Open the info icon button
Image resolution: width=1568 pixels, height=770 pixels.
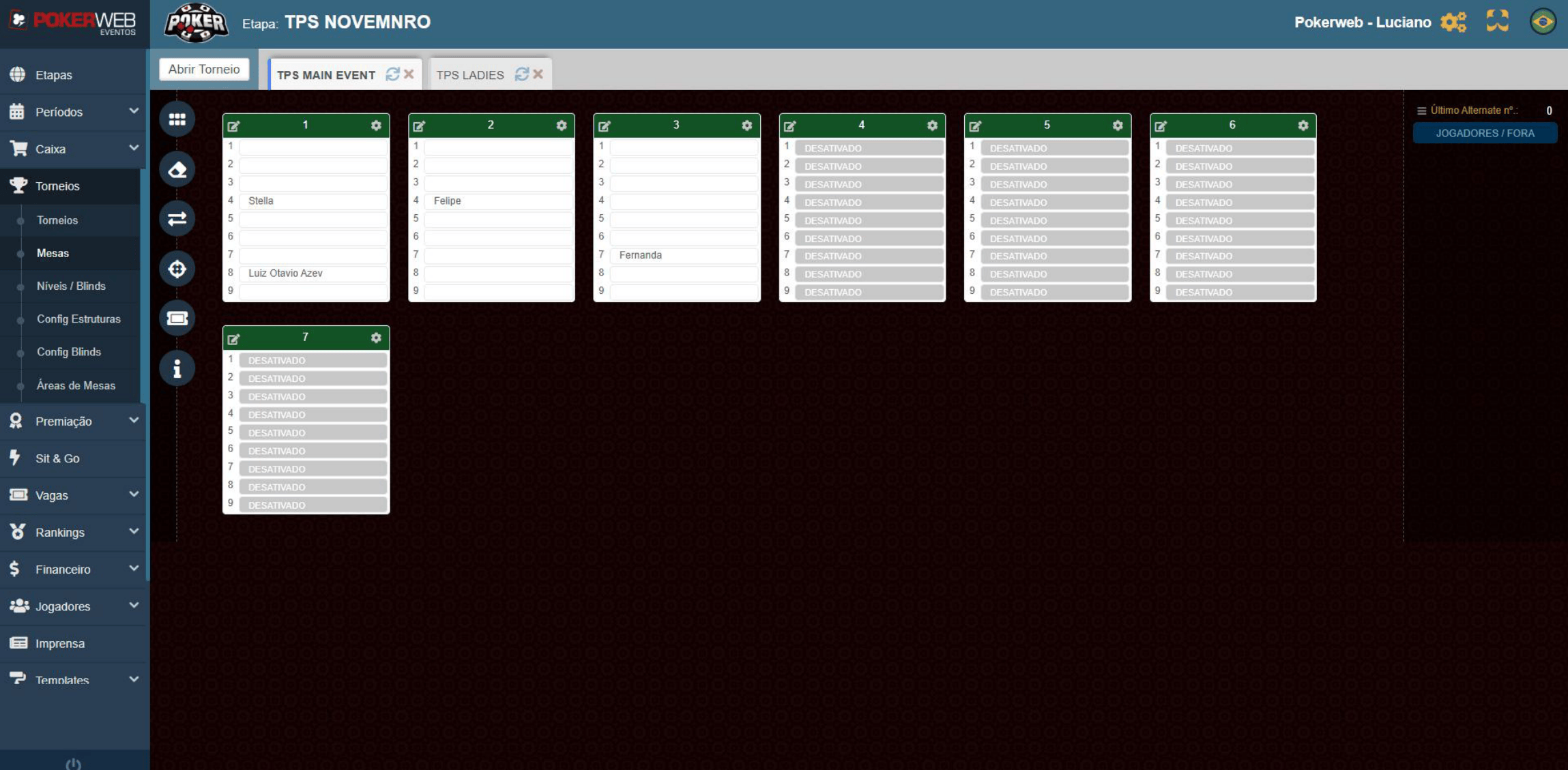tap(177, 368)
